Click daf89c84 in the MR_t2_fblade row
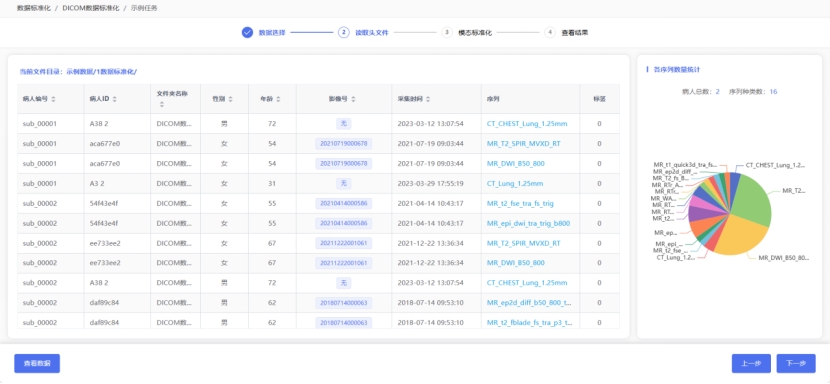This screenshot has height=384, width=830. click(x=104, y=323)
